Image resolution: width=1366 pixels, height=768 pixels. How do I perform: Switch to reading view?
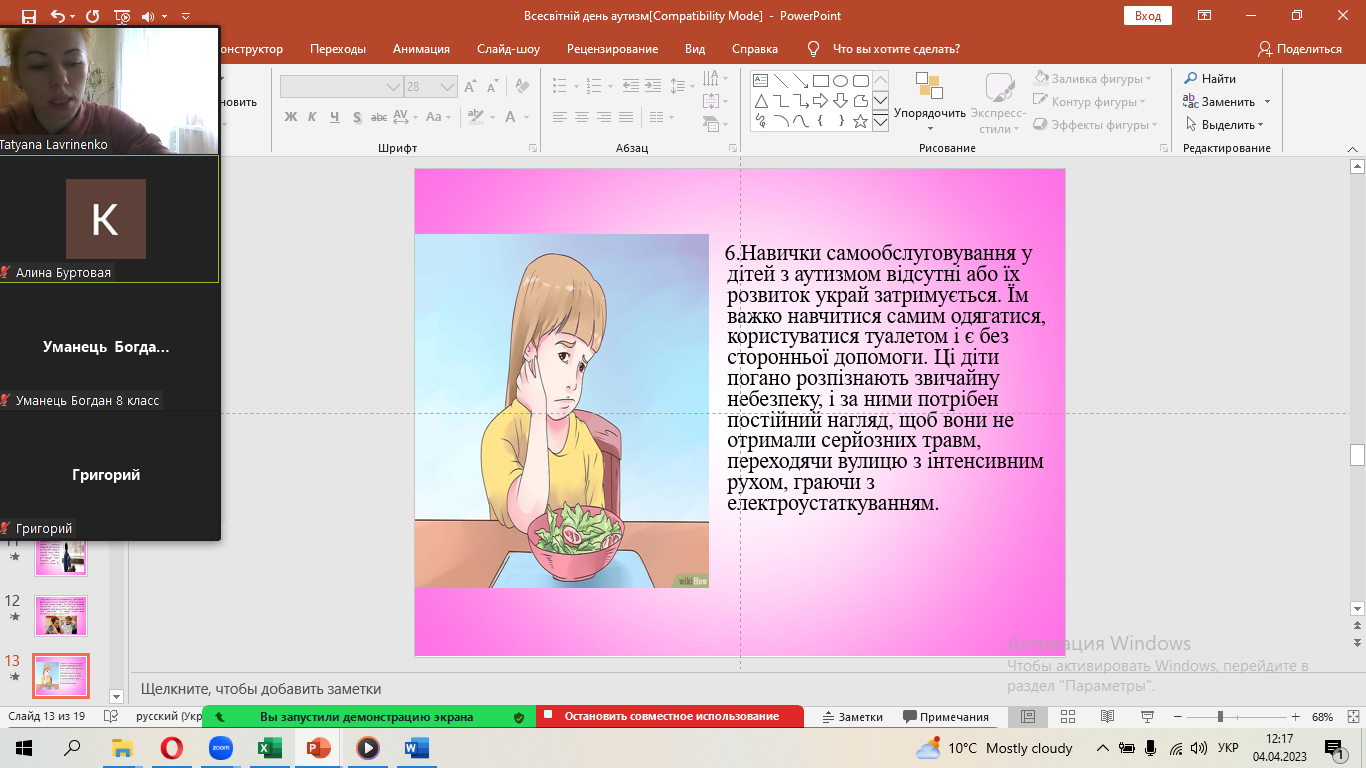coord(1107,717)
